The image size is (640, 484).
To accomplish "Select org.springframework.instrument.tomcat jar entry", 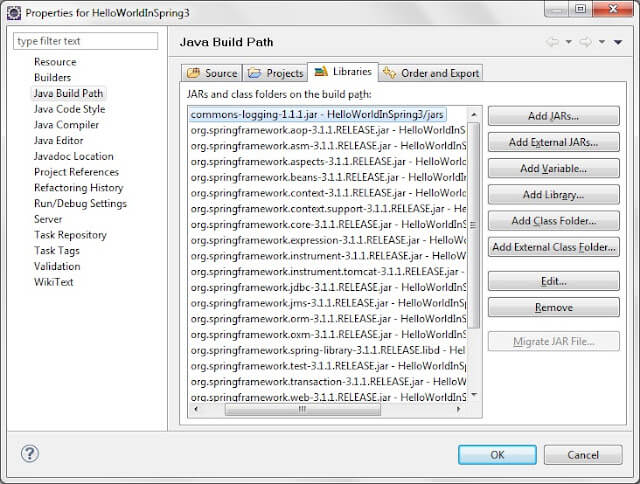I will [328, 271].
